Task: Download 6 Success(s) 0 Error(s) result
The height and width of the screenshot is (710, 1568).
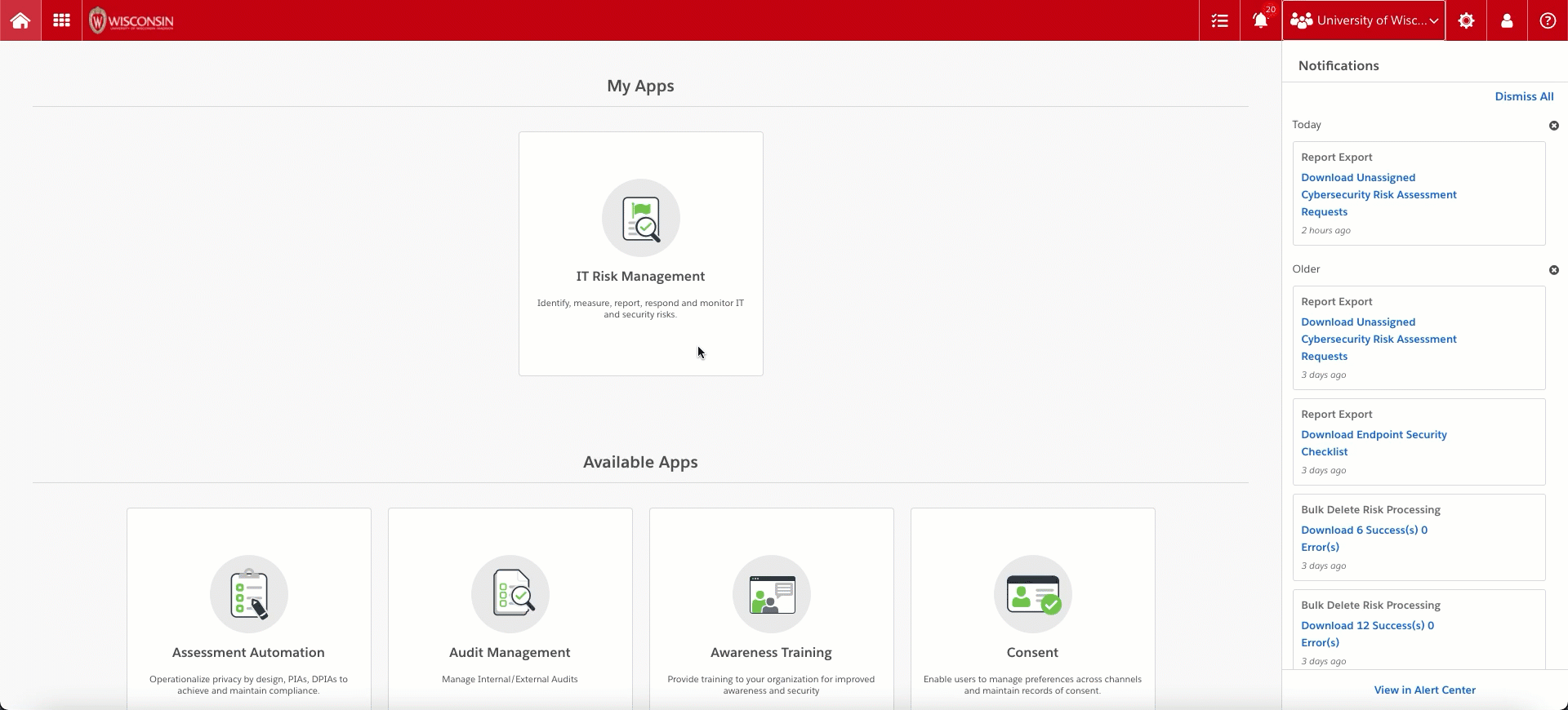Action: (1364, 539)
